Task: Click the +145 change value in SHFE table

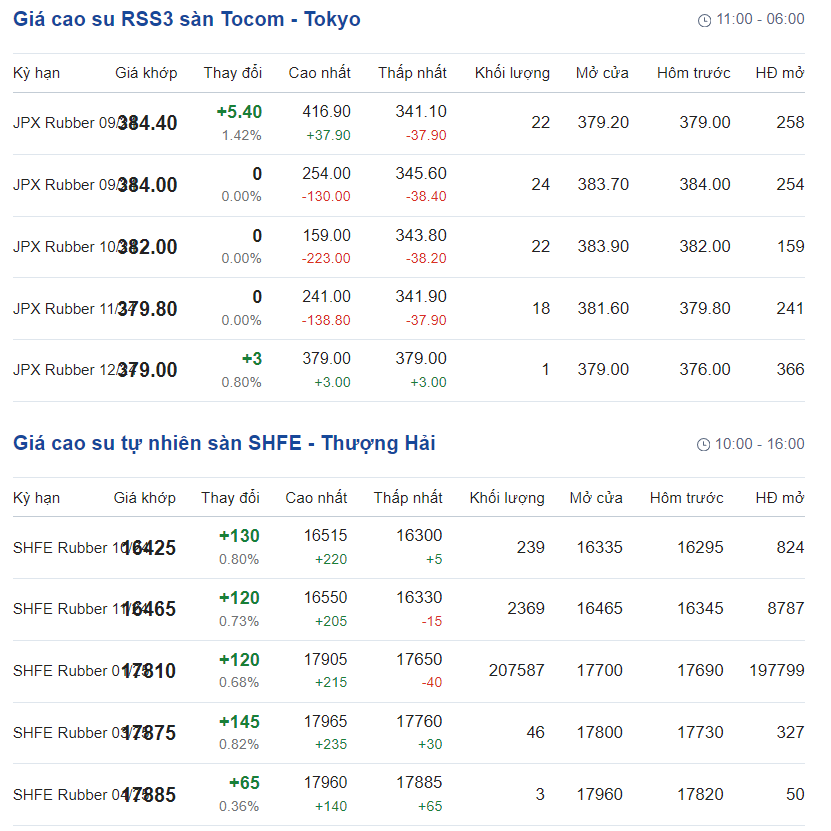Action: pos(239,722)
